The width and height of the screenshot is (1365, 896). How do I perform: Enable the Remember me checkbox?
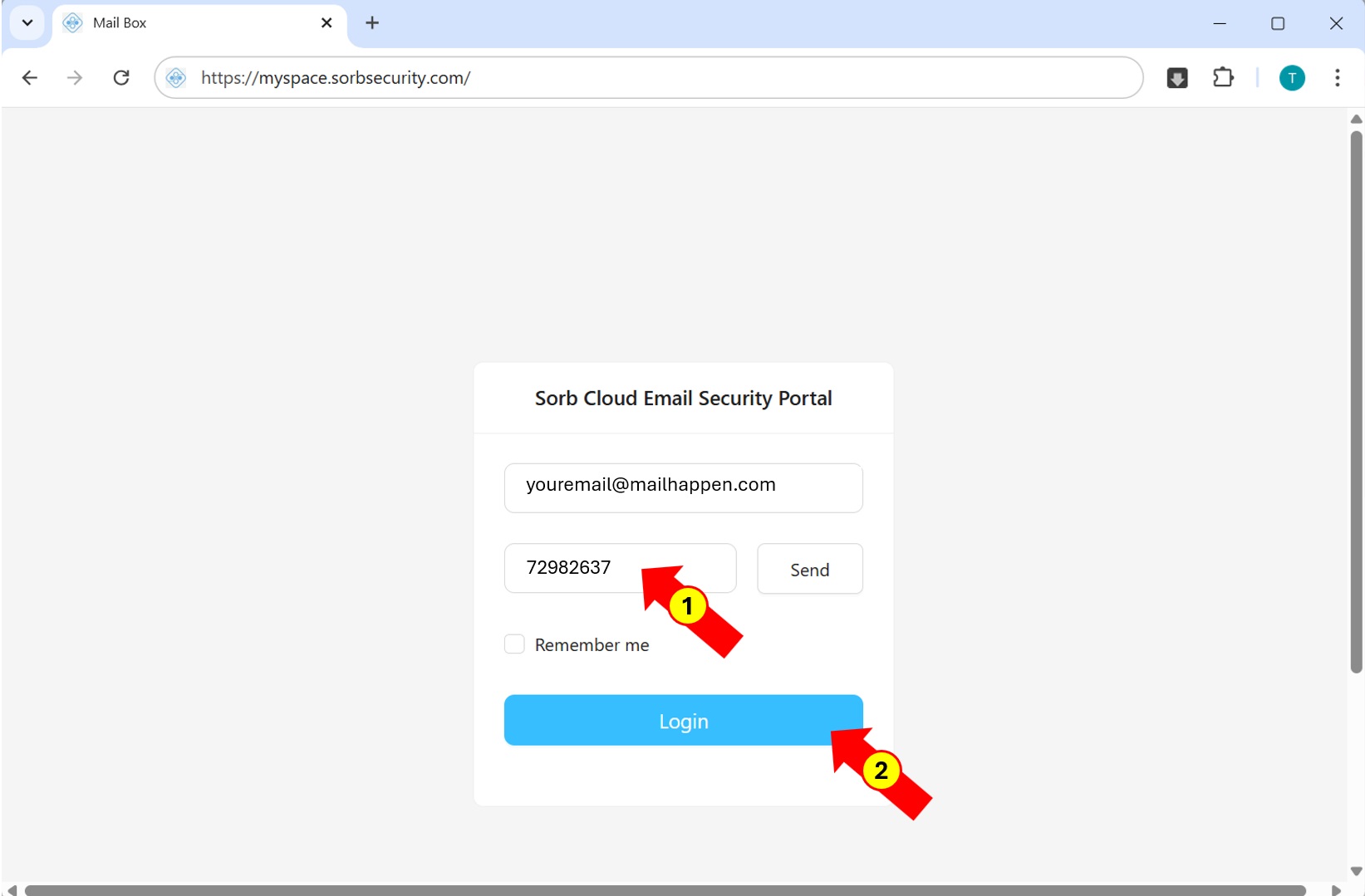(x=514, y=644)
